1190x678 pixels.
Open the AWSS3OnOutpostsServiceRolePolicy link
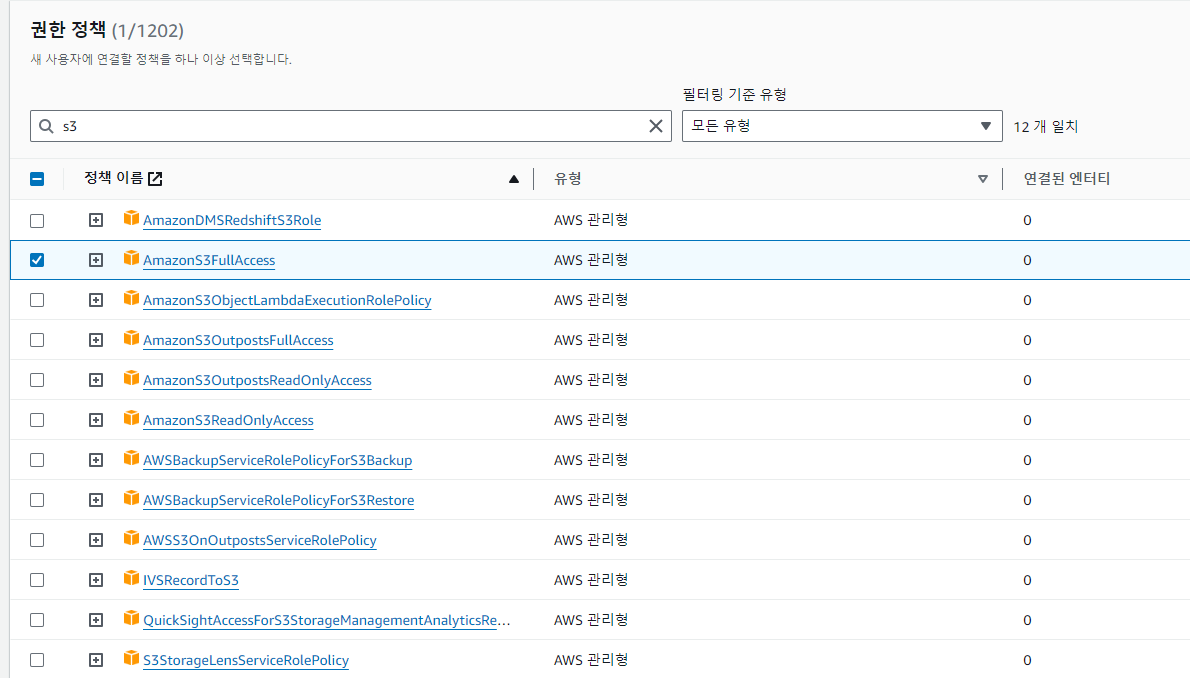coord(260,540)
